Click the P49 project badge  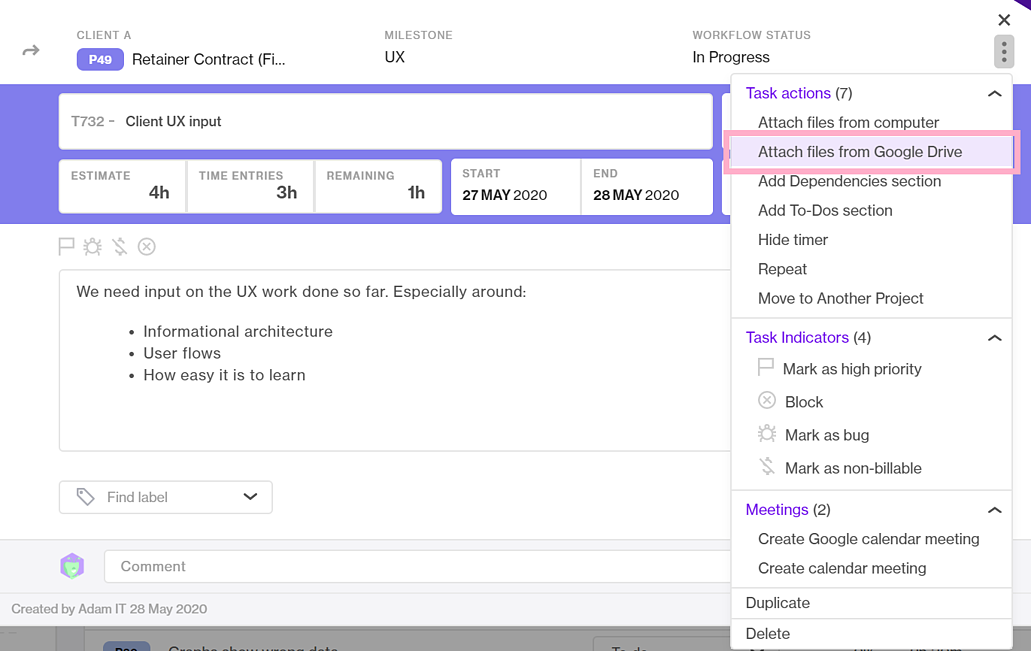tap(100, 59)
